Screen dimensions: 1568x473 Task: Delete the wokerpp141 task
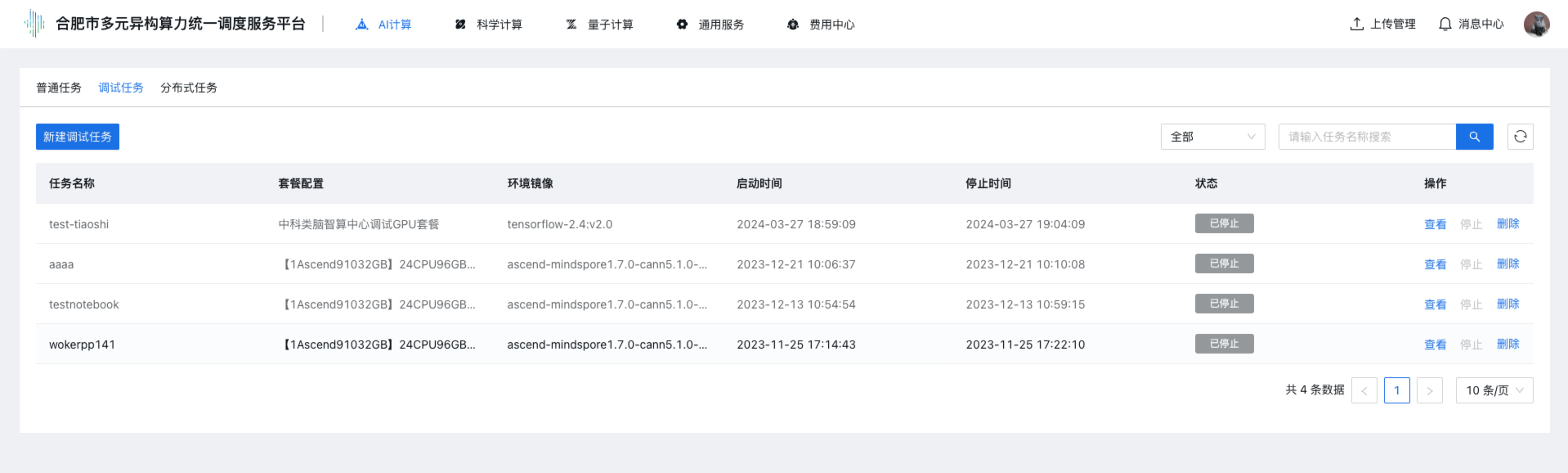click(x=1508, y=345)
